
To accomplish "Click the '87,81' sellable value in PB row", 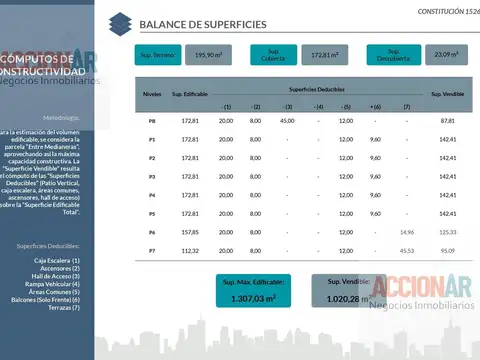I will [447, 121].
